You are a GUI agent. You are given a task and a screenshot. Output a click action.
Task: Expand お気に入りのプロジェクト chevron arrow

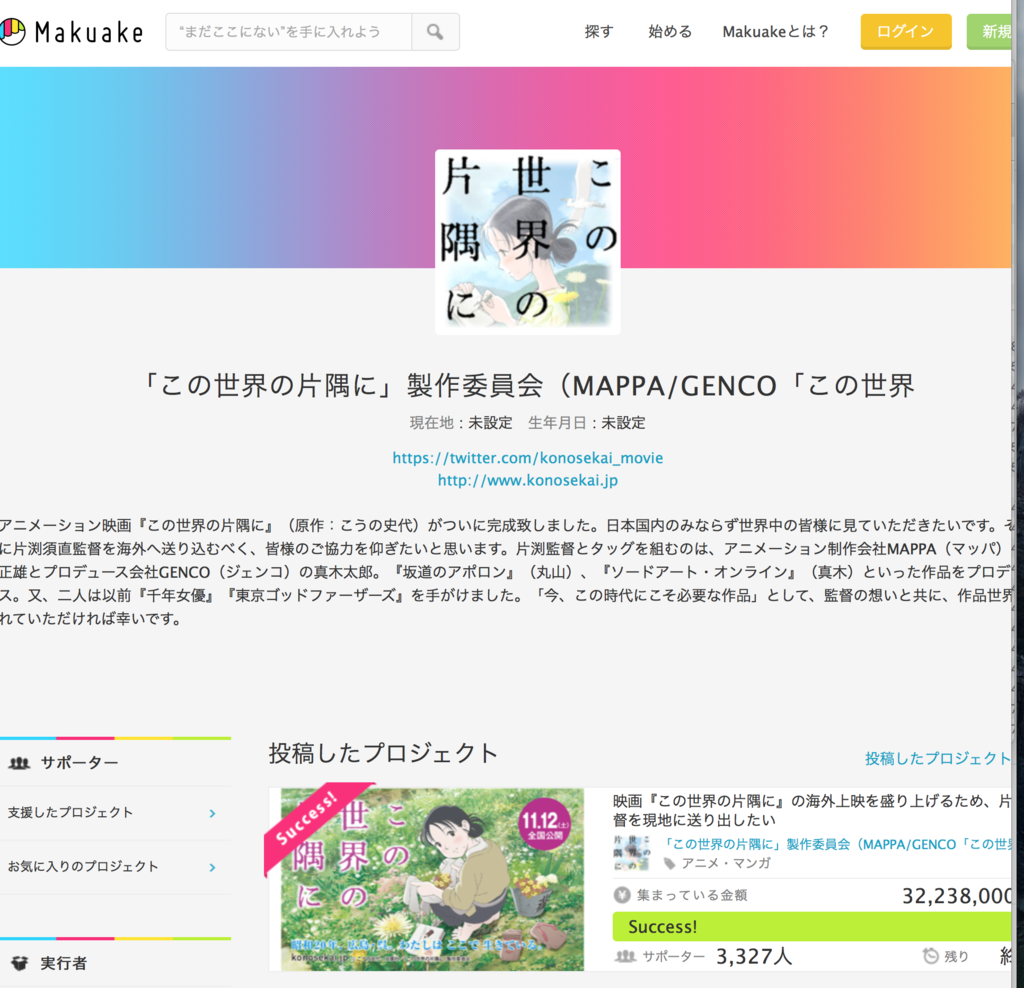click(x=212, y=867)
